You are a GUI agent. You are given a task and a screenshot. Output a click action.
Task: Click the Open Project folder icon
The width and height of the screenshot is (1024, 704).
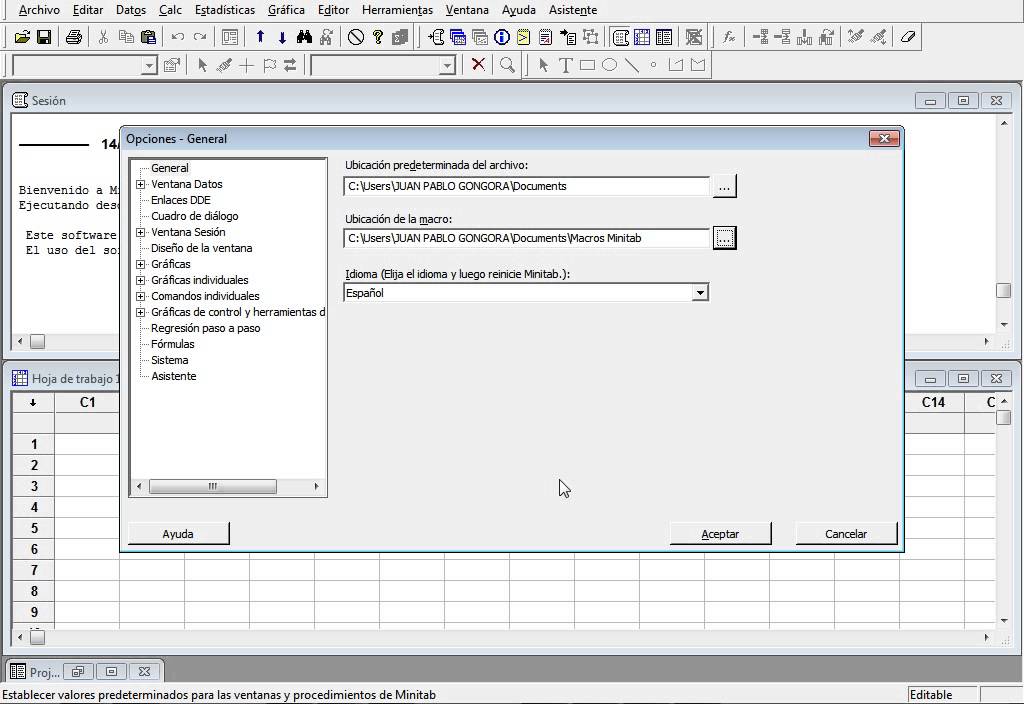(x=22, y=37)
